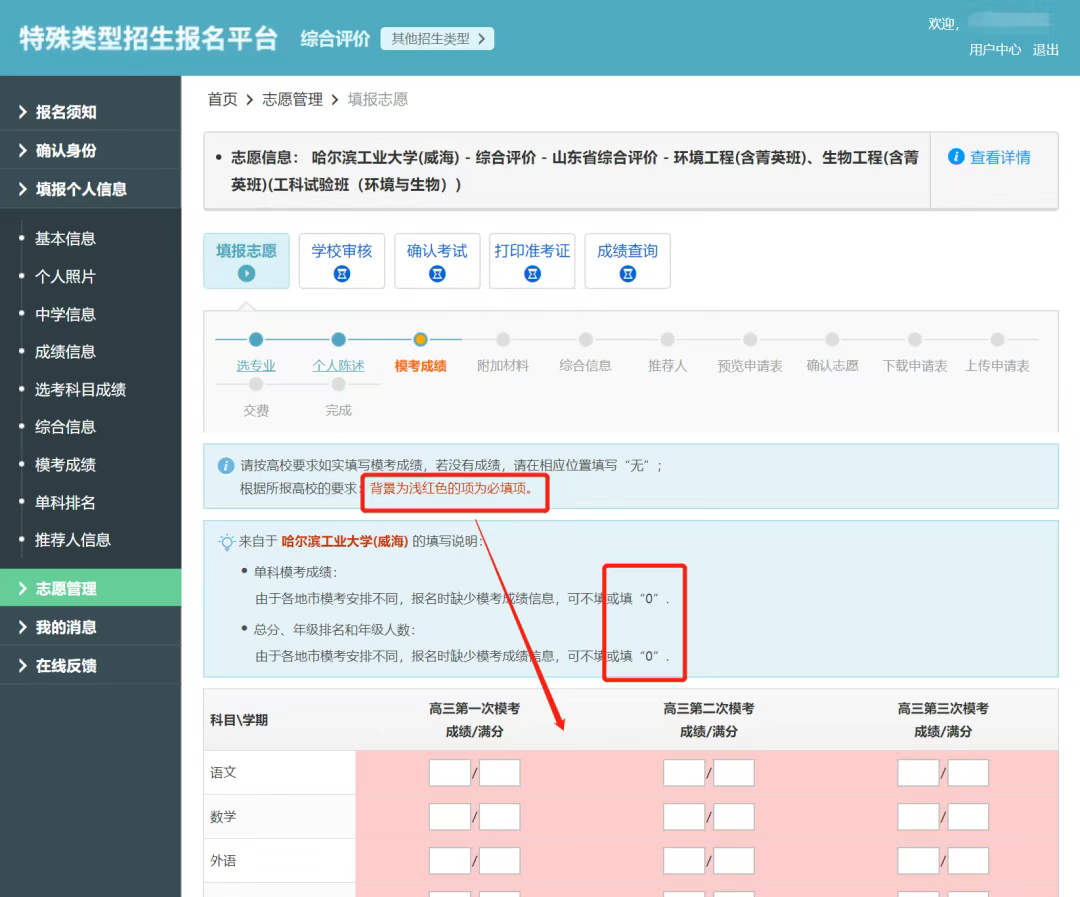Viewport: 1080px width, 897px height.
Task: Expand 我的消息 in the sidebar
Action: click(x=66, y=627)
